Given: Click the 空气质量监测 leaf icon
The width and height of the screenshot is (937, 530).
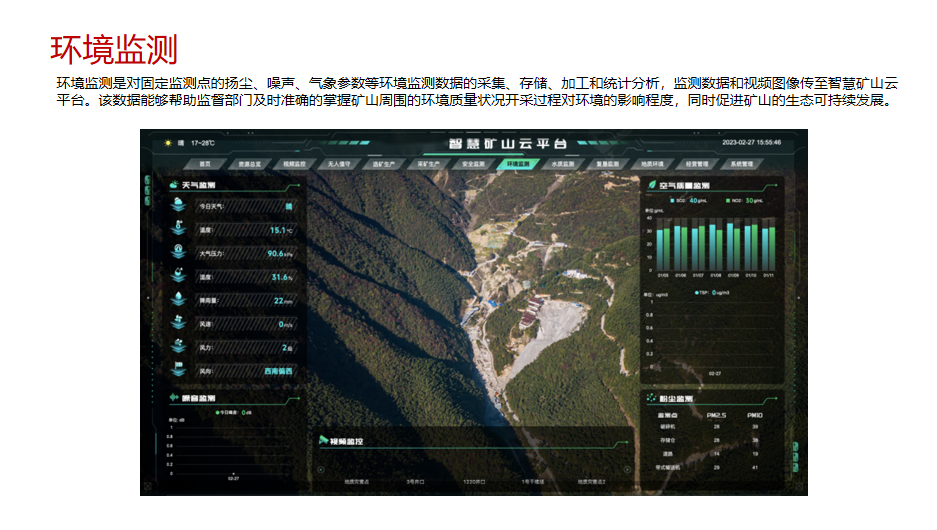Looking at the screenshot, I should point(649,185).
